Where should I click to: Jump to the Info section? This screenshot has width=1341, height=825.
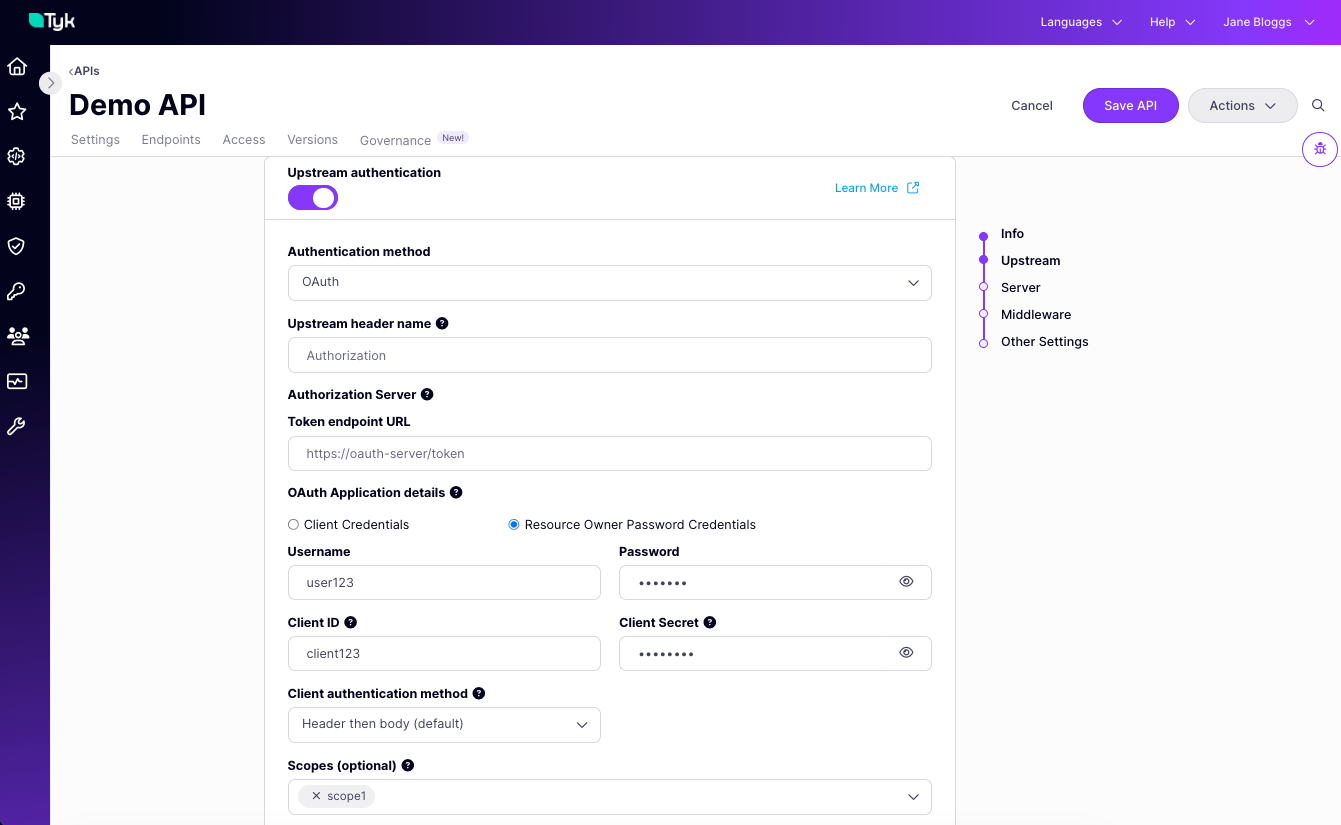[x=1012, y=234]
